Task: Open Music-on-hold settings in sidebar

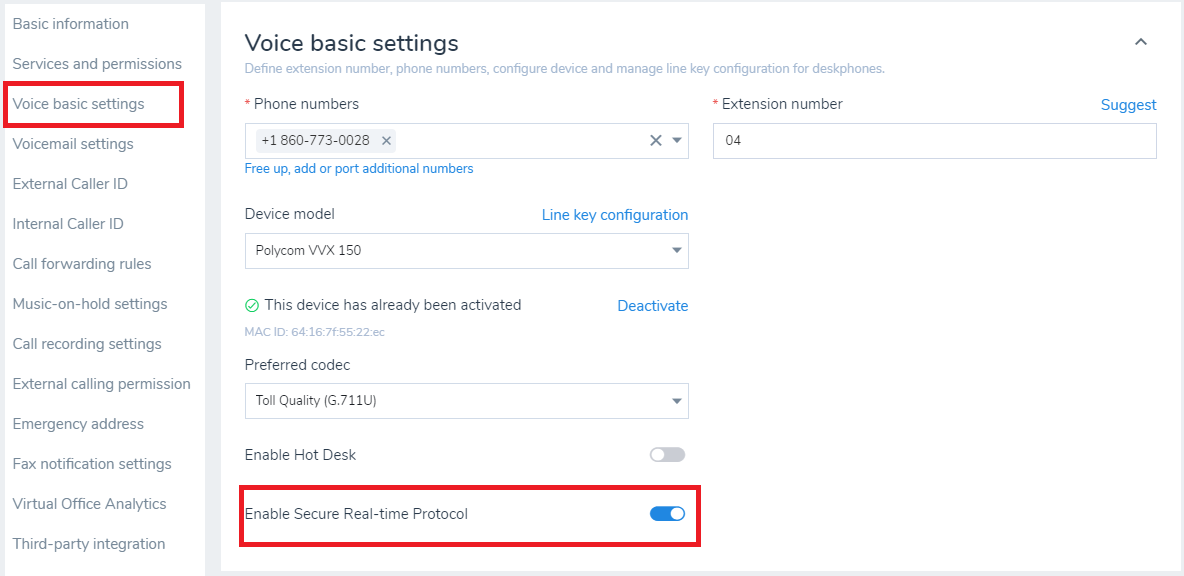Action: point(90,304)
